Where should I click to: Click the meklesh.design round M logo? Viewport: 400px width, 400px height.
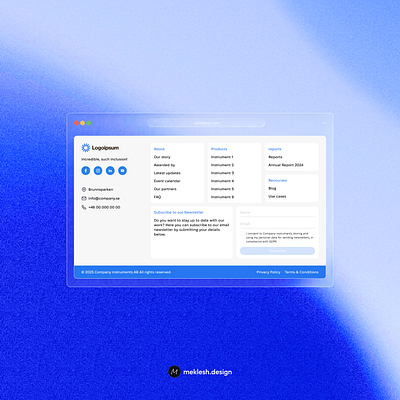click(x=174, y=371)
